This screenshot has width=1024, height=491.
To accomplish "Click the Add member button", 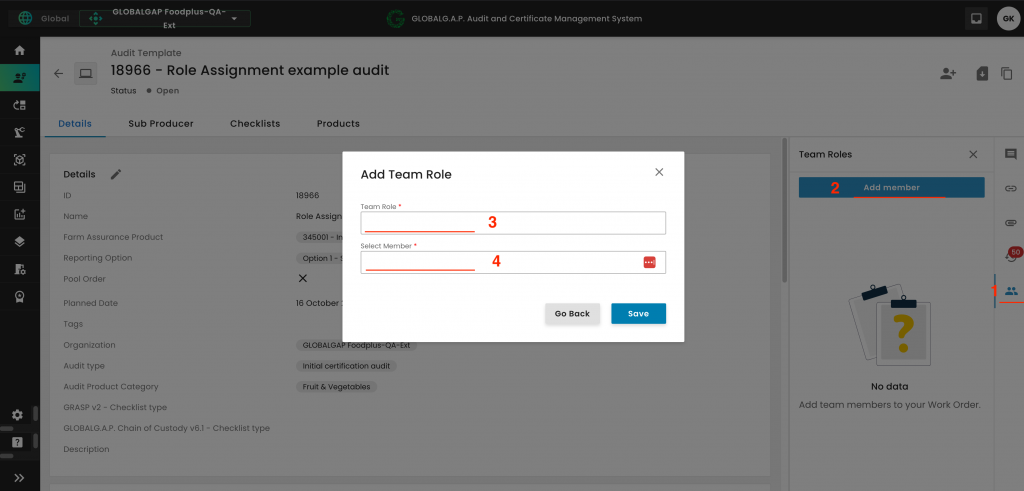I will [x=891, y=187].
